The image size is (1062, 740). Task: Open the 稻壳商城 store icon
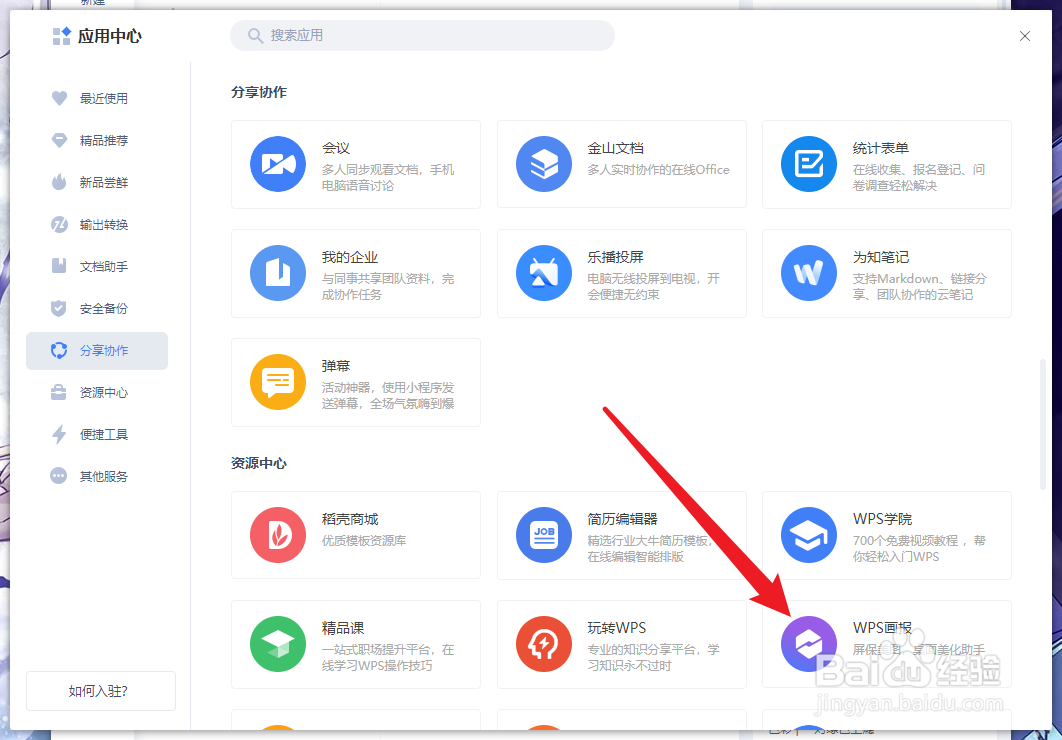point(278,535)
